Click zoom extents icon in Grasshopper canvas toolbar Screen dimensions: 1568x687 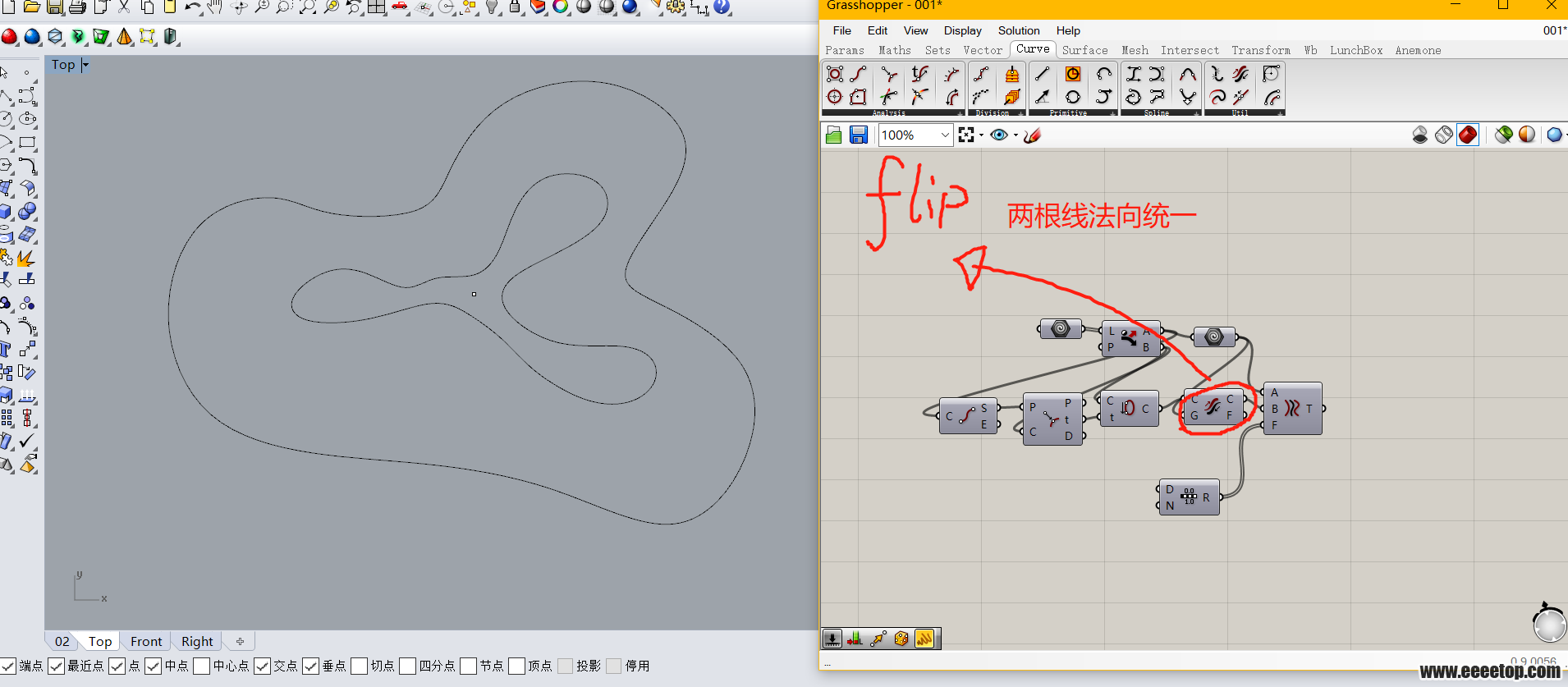[x=966, y=135]
